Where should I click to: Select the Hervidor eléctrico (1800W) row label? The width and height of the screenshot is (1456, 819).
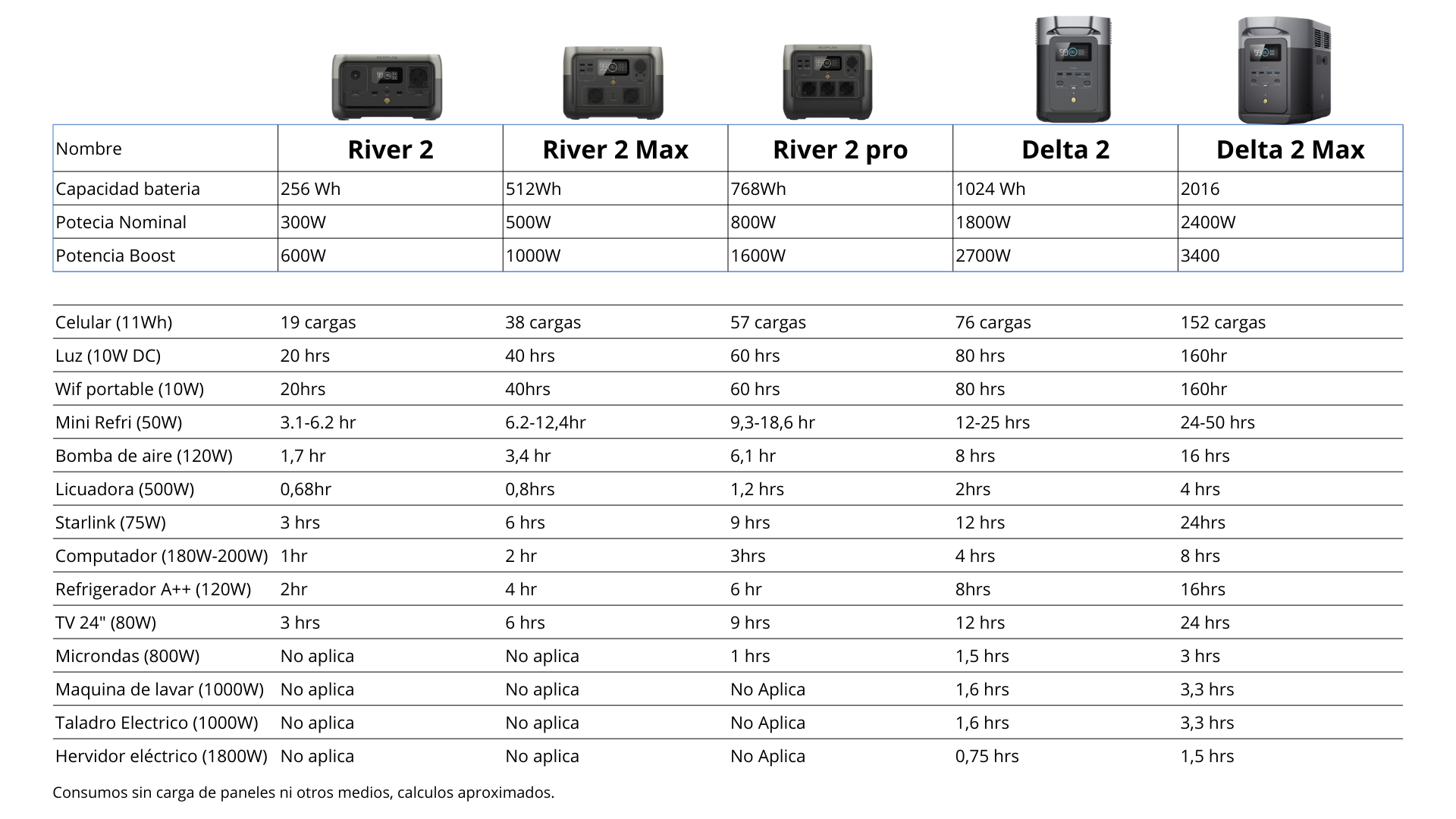coord(162,756)
